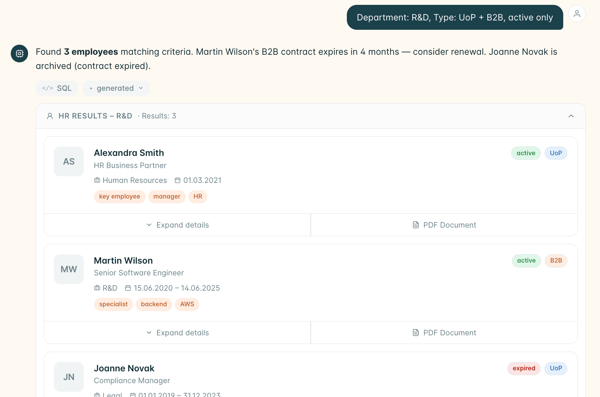Viewport: 600px width, 397px height.
Task: Click the active badge on Alexandra Smith's card
Action: (x=526, y=153)
